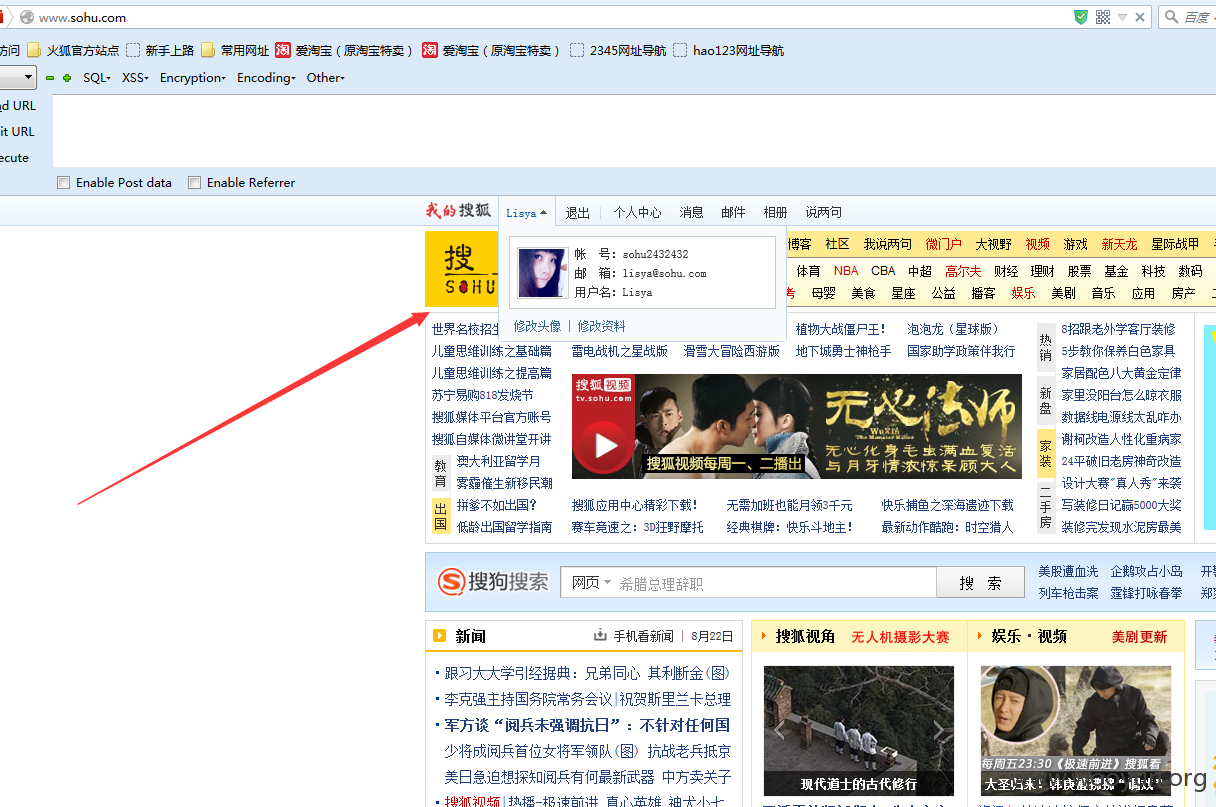This screenshot has width=1216, height=807.
Task: Click the user avatar photo in profile popup
Action: pyautogui.click(x=543, y=273)
